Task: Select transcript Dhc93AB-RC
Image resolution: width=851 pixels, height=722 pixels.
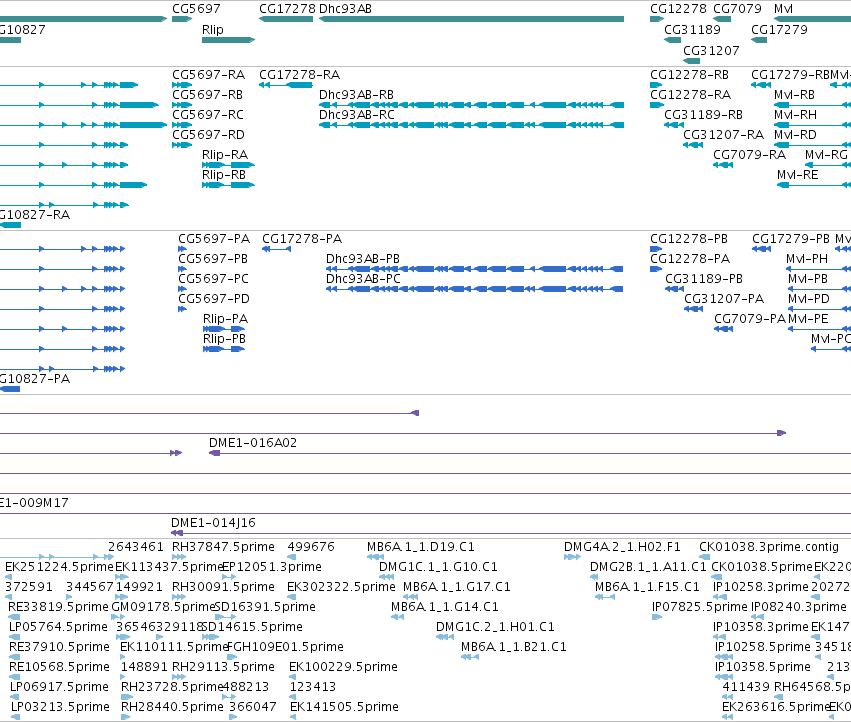Action: tap(471, 125)
